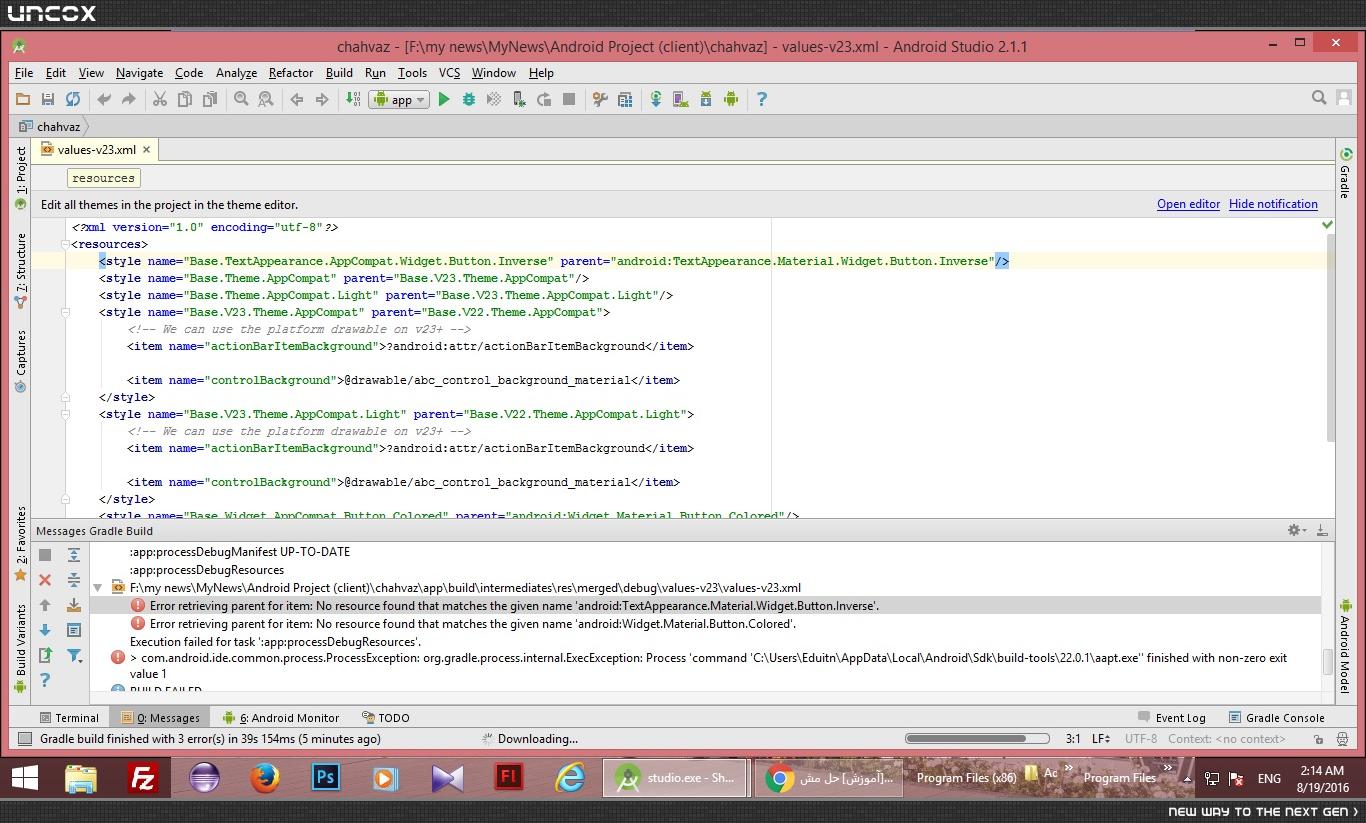Click Collapse All icon in Messages panel
The image size is (1366, 823).
74,580
